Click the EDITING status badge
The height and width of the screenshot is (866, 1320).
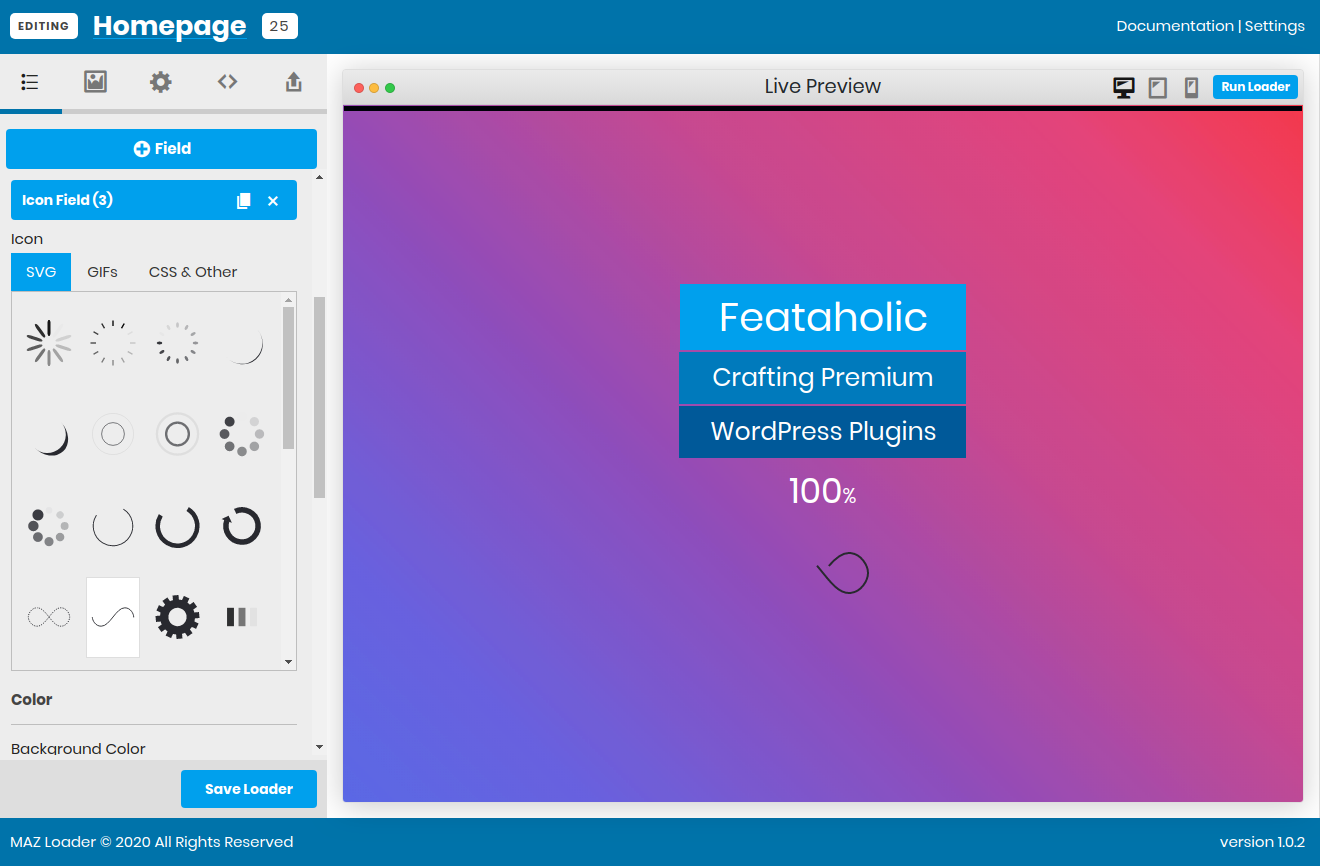[x=44, y=26]
